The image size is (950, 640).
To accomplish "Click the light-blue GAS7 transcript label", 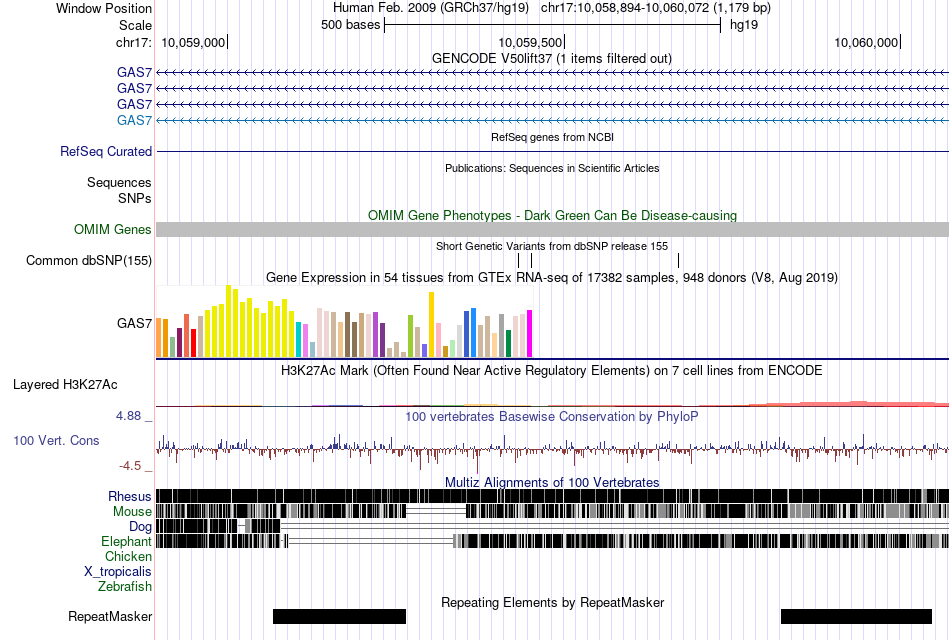I will 135,121.
